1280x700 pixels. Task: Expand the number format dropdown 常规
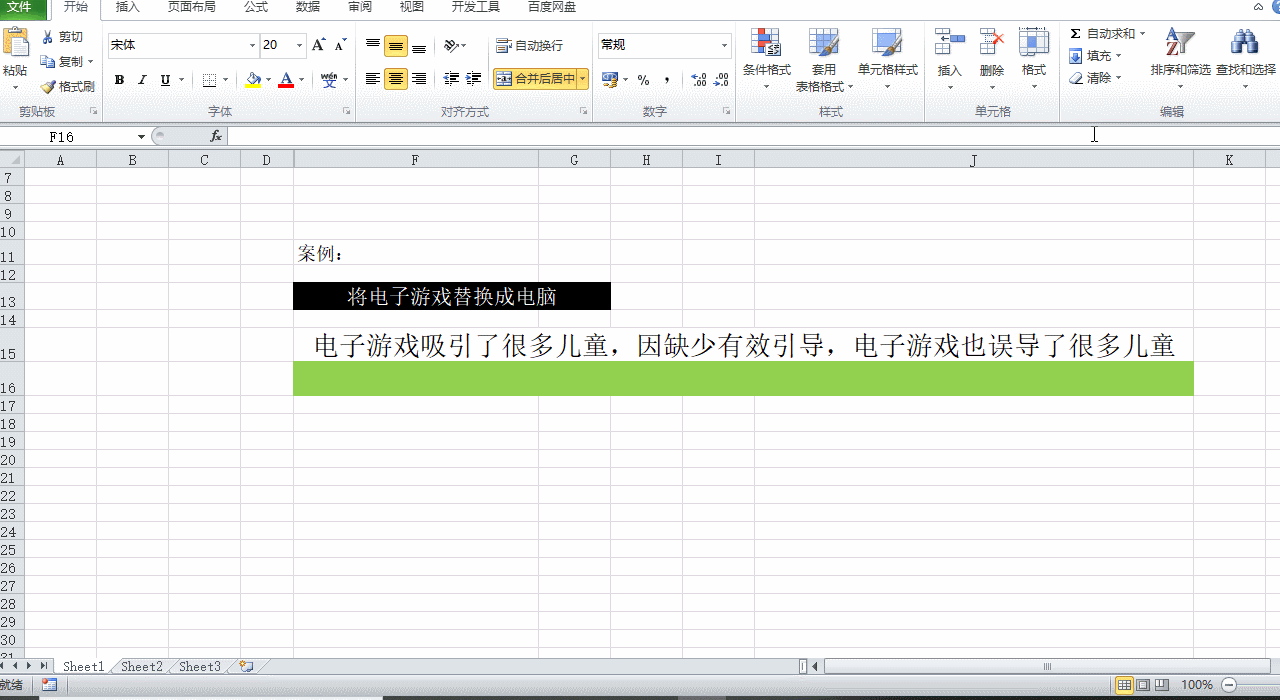[x=725, y=46]
